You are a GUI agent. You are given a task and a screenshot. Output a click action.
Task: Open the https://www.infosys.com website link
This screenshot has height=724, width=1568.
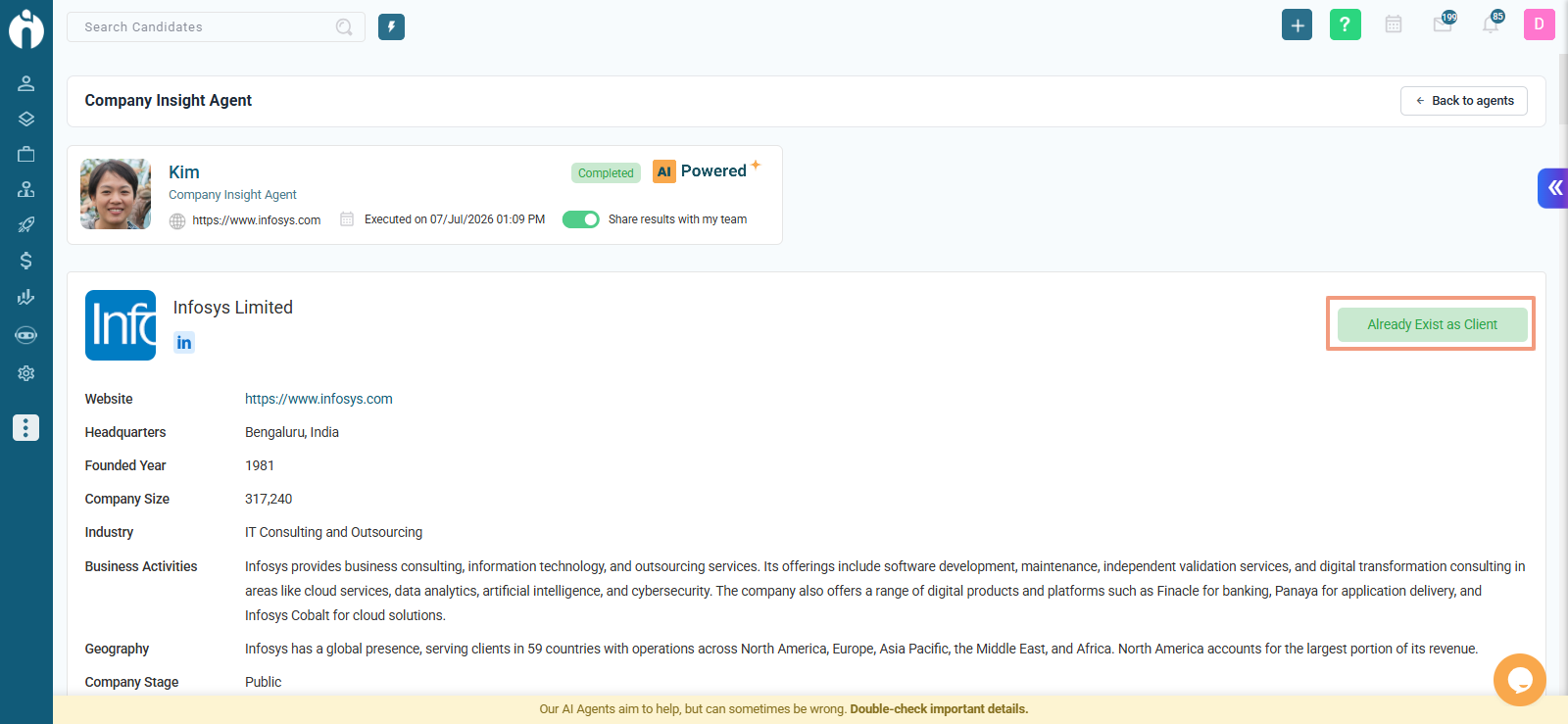tap(318, 399)
